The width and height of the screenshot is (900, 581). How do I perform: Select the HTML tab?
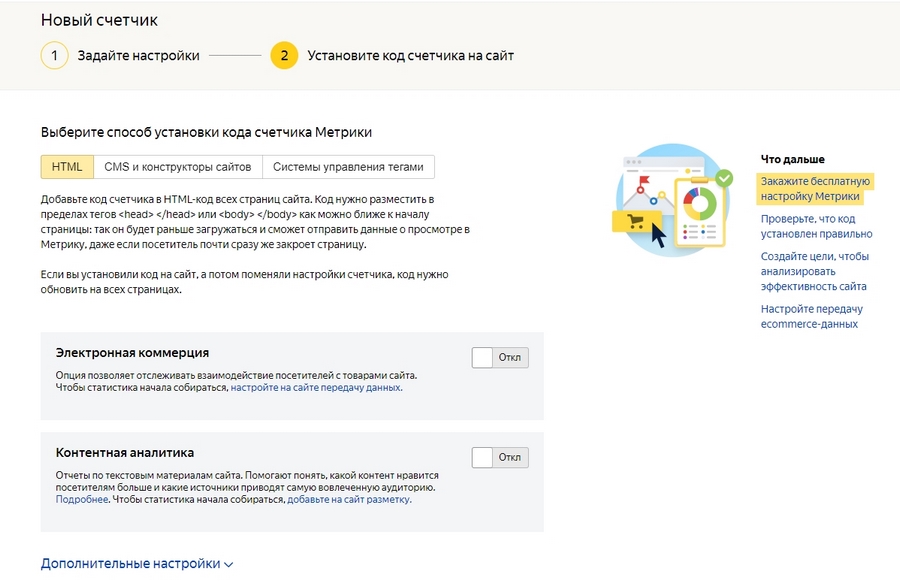[67, 167]
